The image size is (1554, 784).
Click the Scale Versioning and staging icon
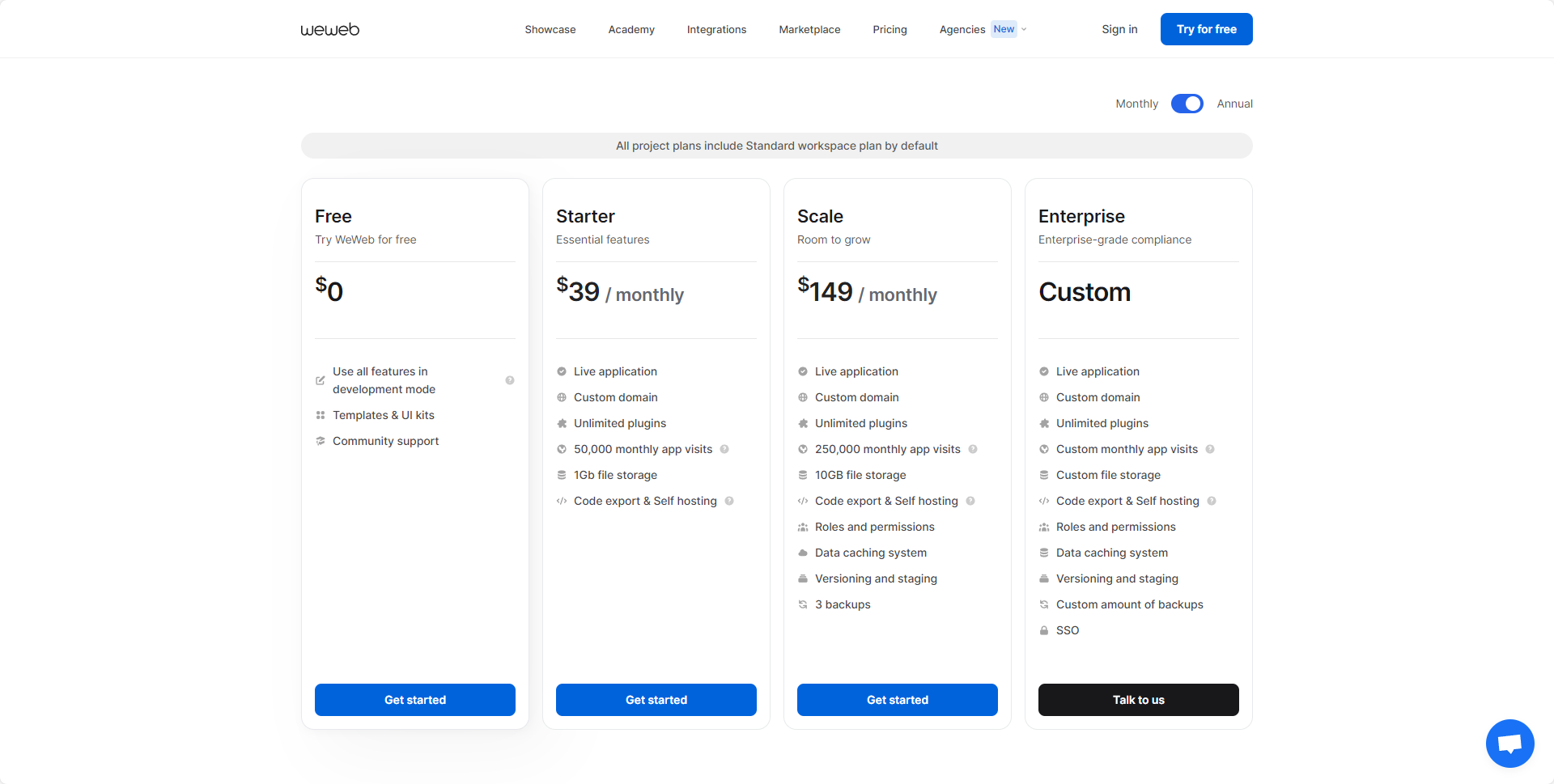(x=803, y=578)
